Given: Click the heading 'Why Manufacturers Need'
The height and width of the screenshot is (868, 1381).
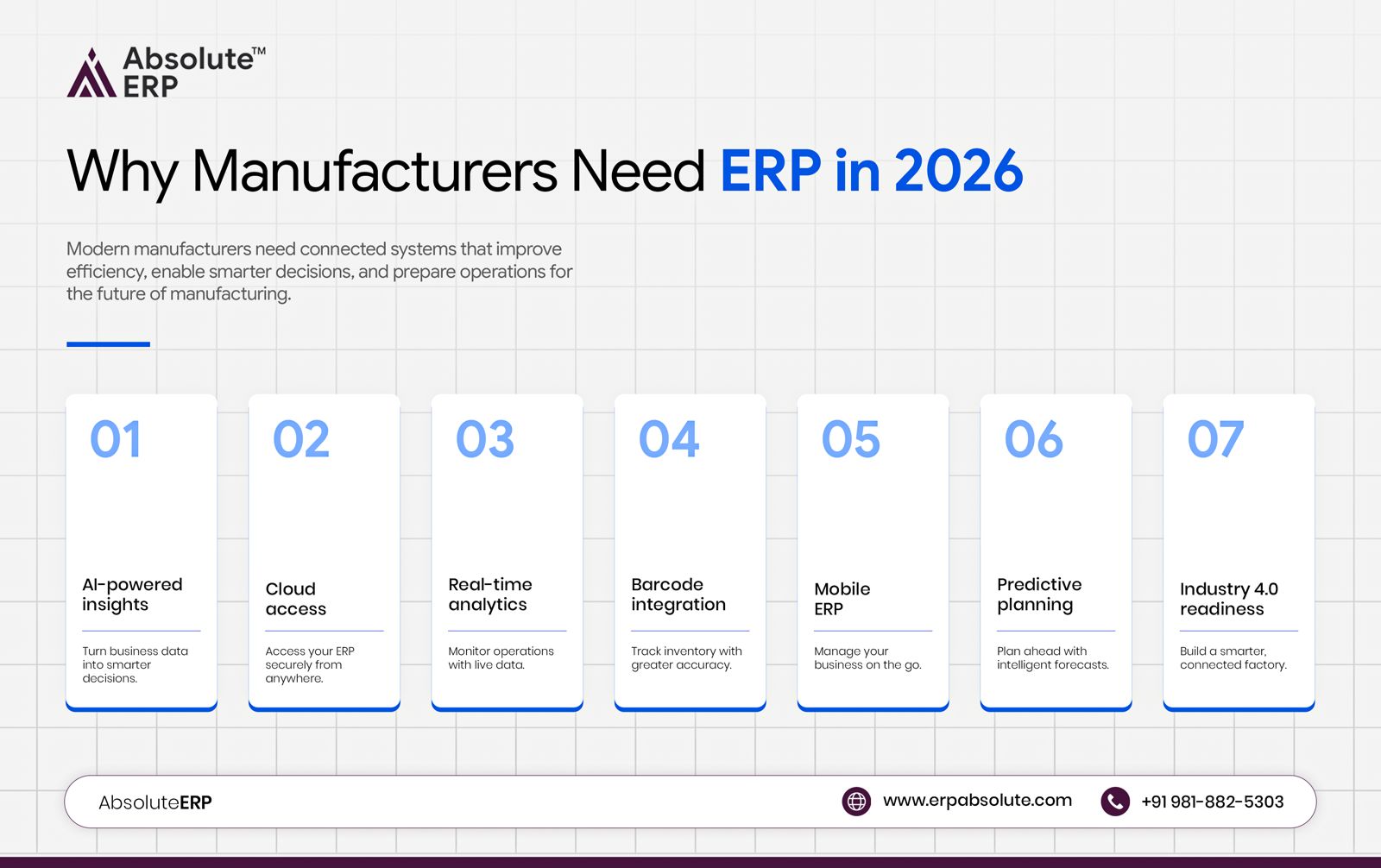Looking at the screenshot, I should pyautogui.click(x=387, y=172).
